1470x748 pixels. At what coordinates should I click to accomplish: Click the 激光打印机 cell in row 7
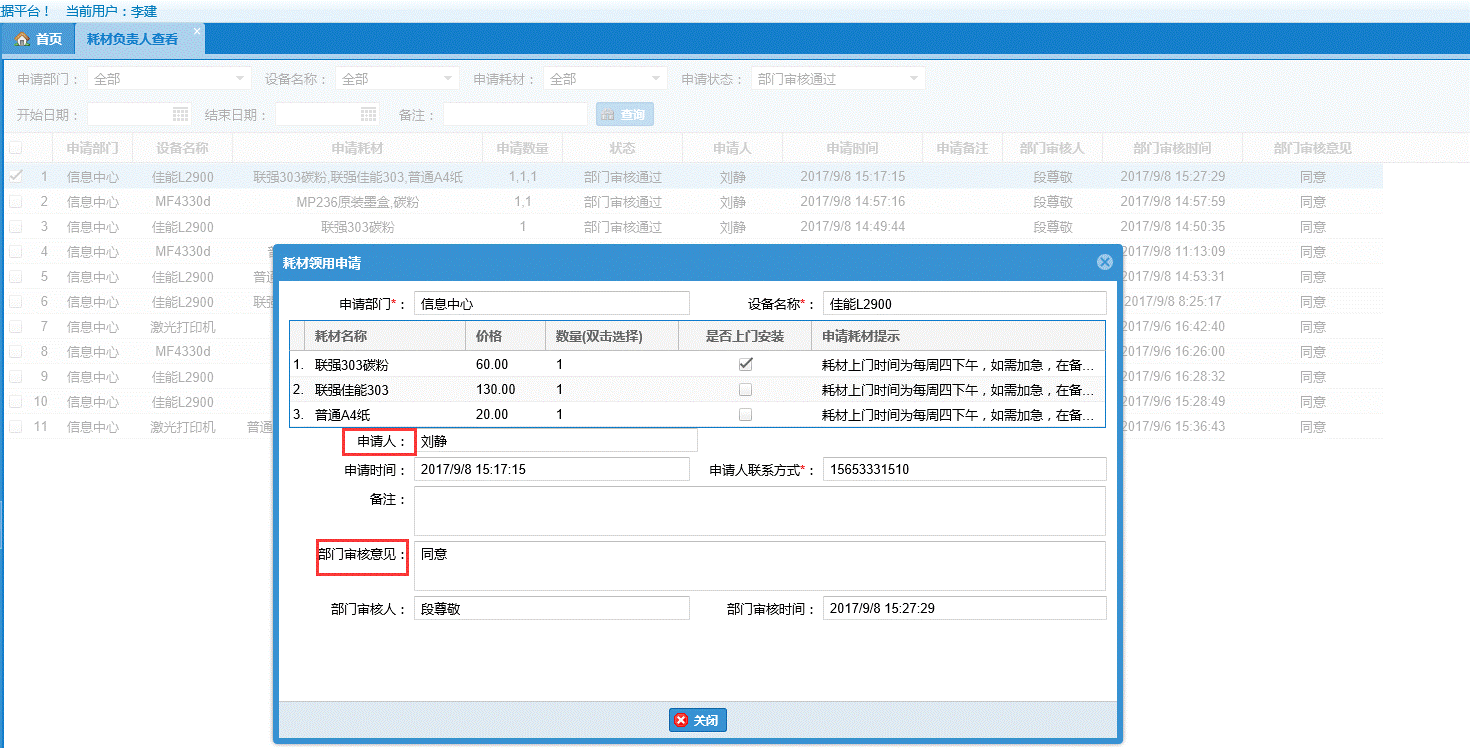(182, 326)
